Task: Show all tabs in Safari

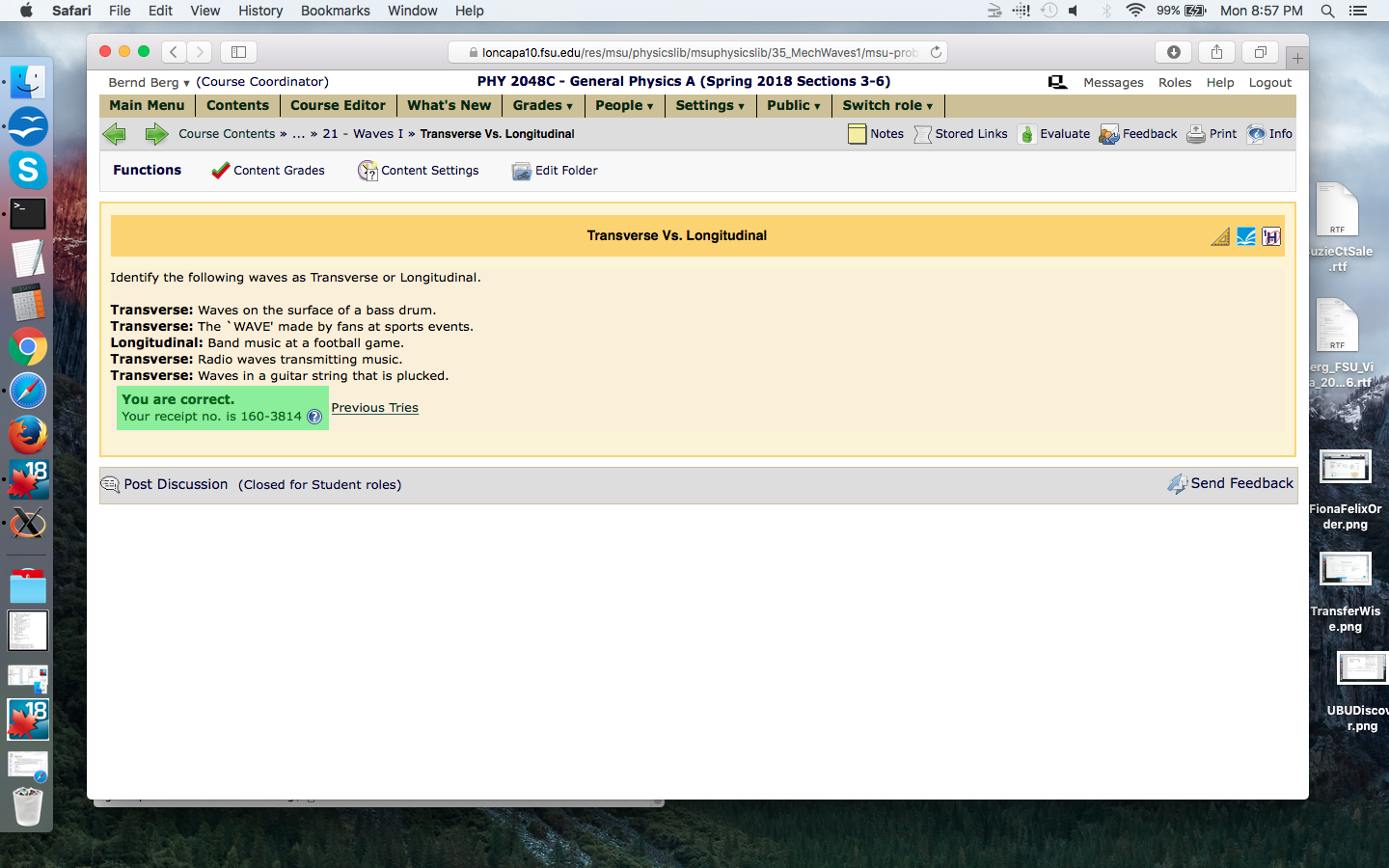Action: [1260, 52]
